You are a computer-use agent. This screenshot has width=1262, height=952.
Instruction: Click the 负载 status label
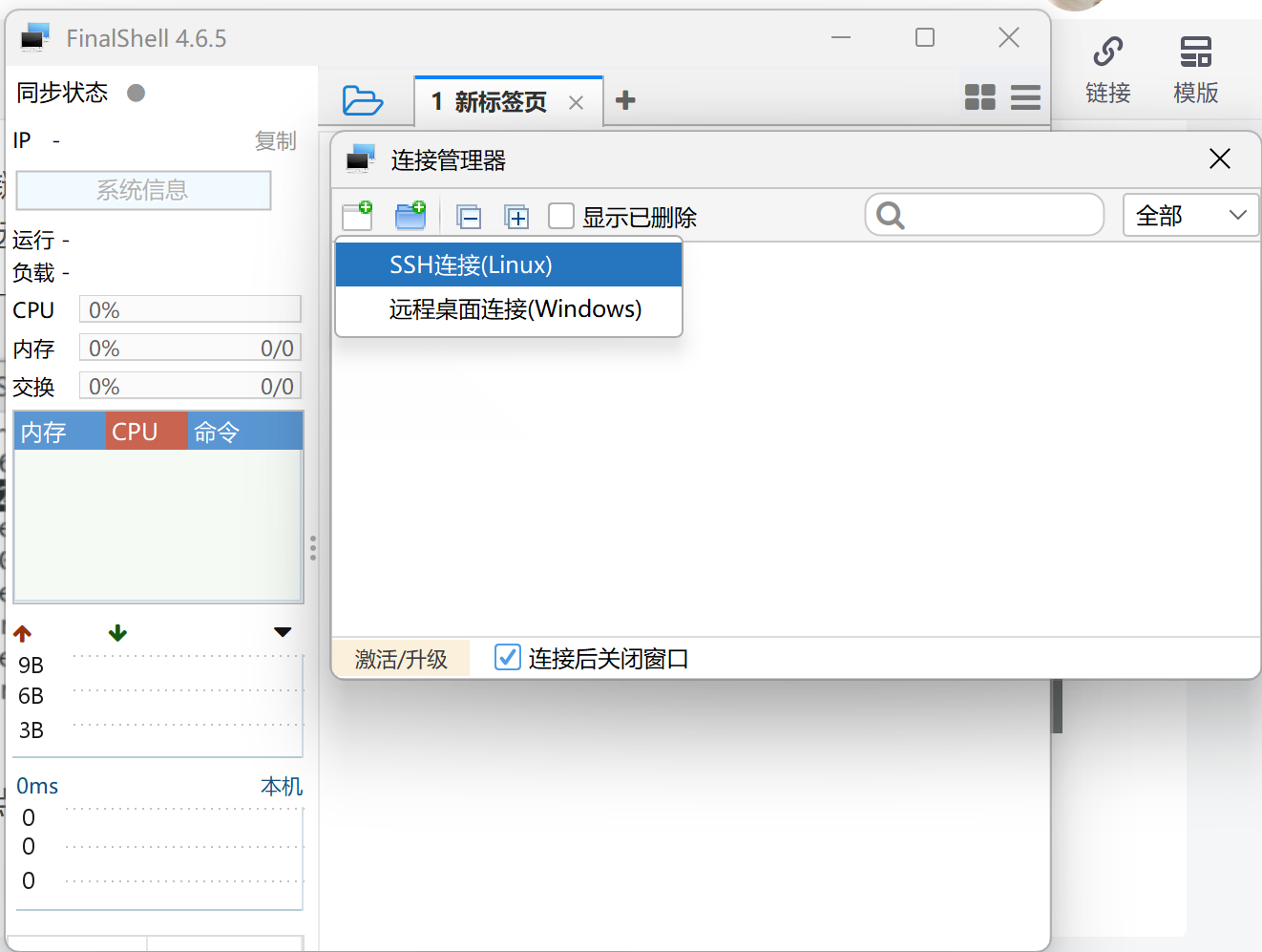pos(33,273)
